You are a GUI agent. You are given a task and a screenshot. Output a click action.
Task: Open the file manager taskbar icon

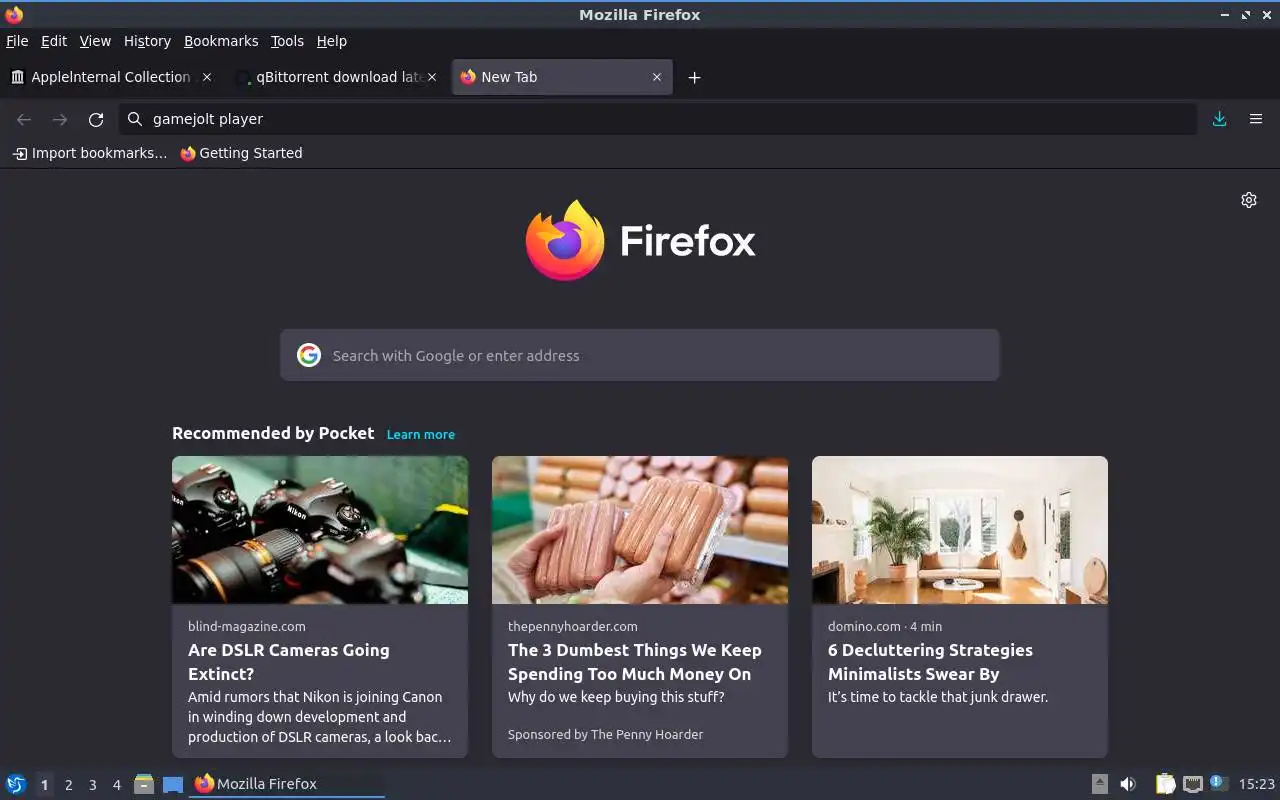[144, 784]
